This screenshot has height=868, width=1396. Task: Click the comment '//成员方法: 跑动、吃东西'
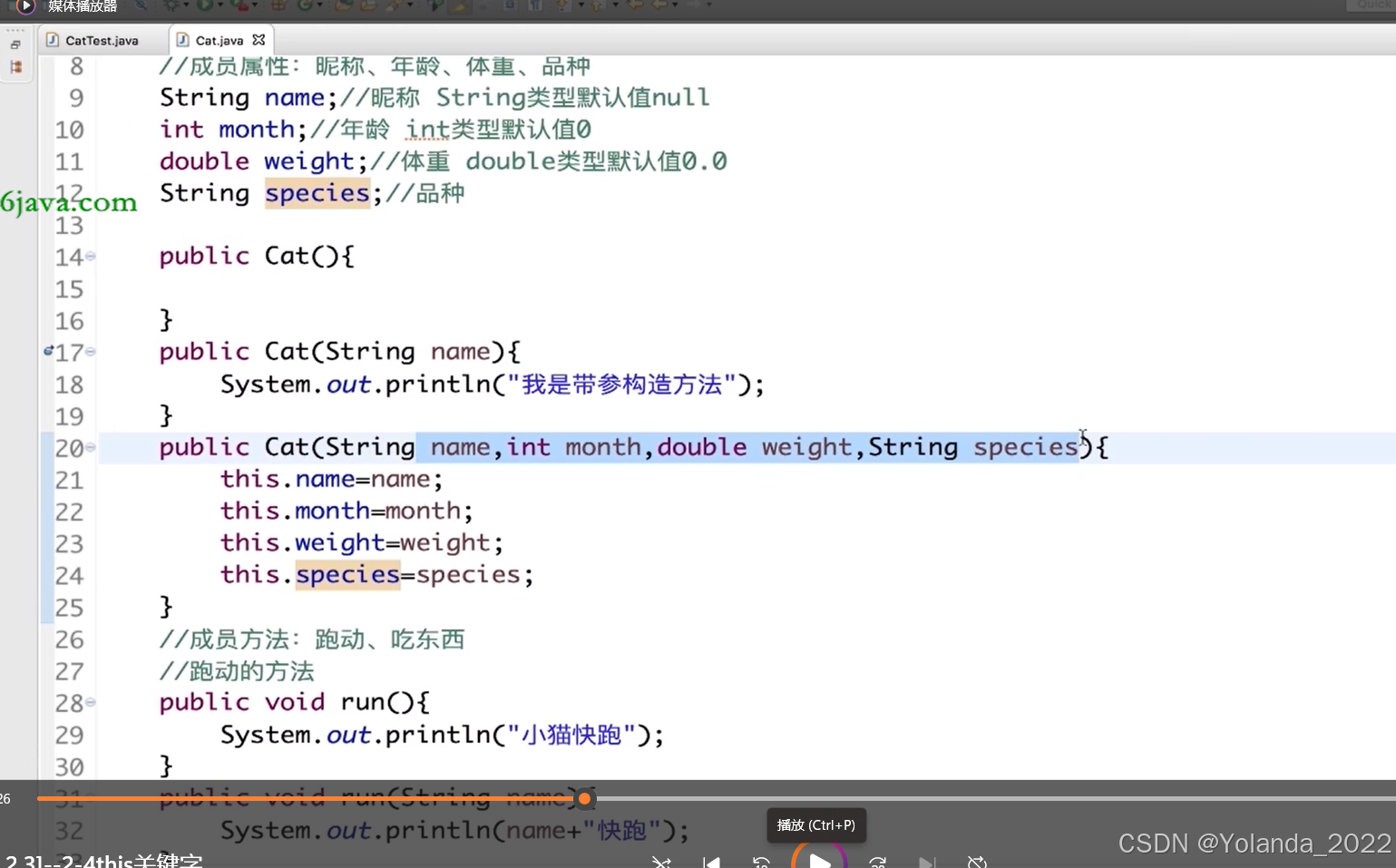coord(312,639)
